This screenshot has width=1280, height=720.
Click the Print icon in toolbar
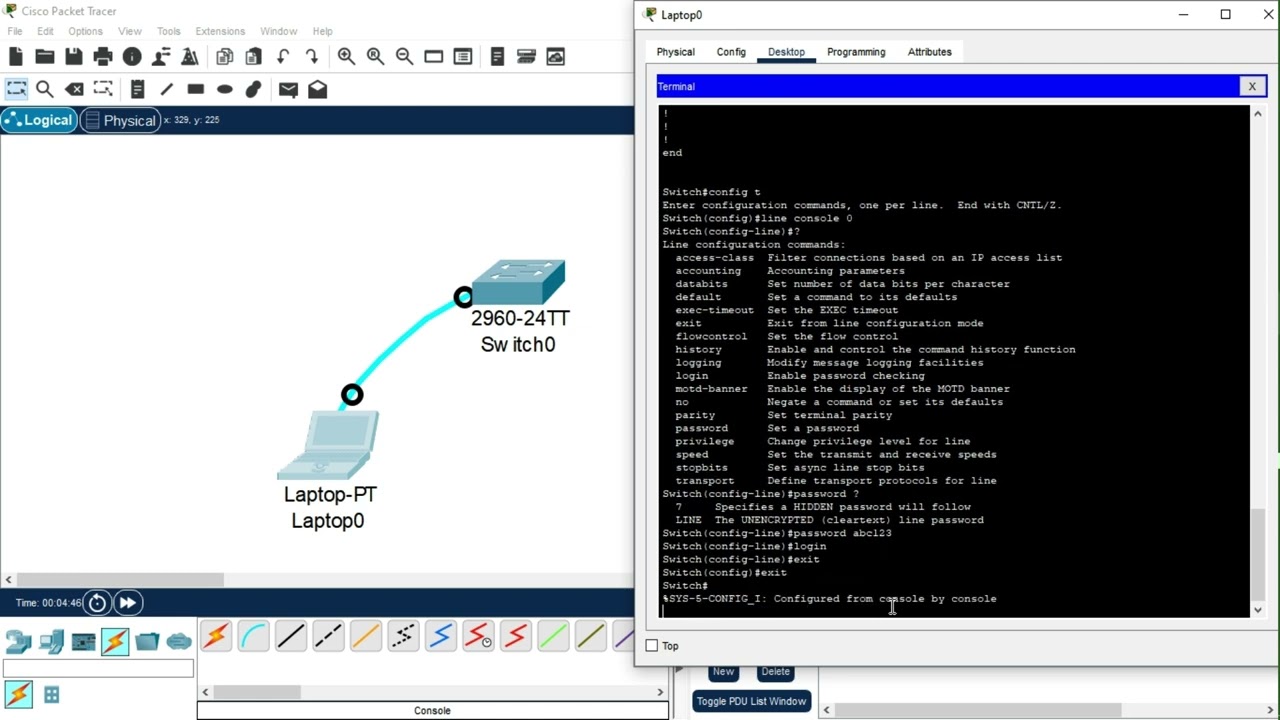click(103, 57)
